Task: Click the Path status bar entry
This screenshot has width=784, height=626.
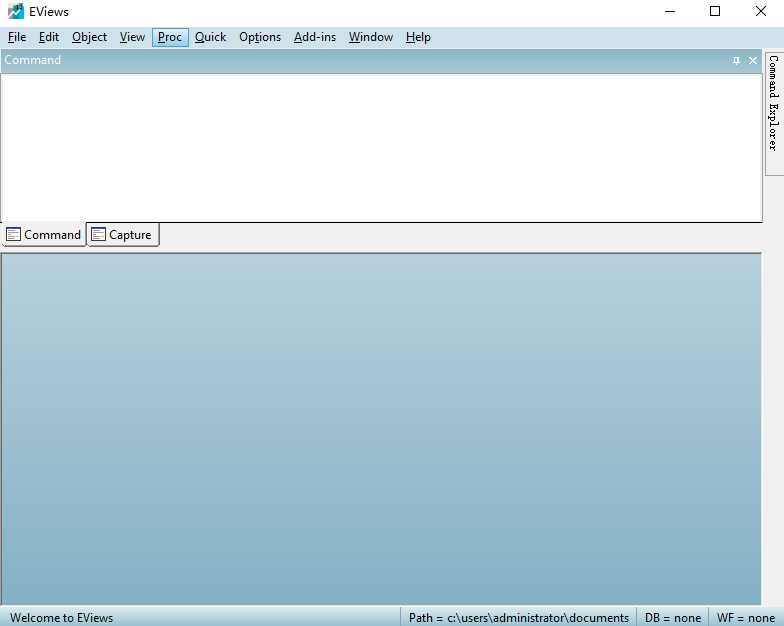Action: [x=518, y=618]
